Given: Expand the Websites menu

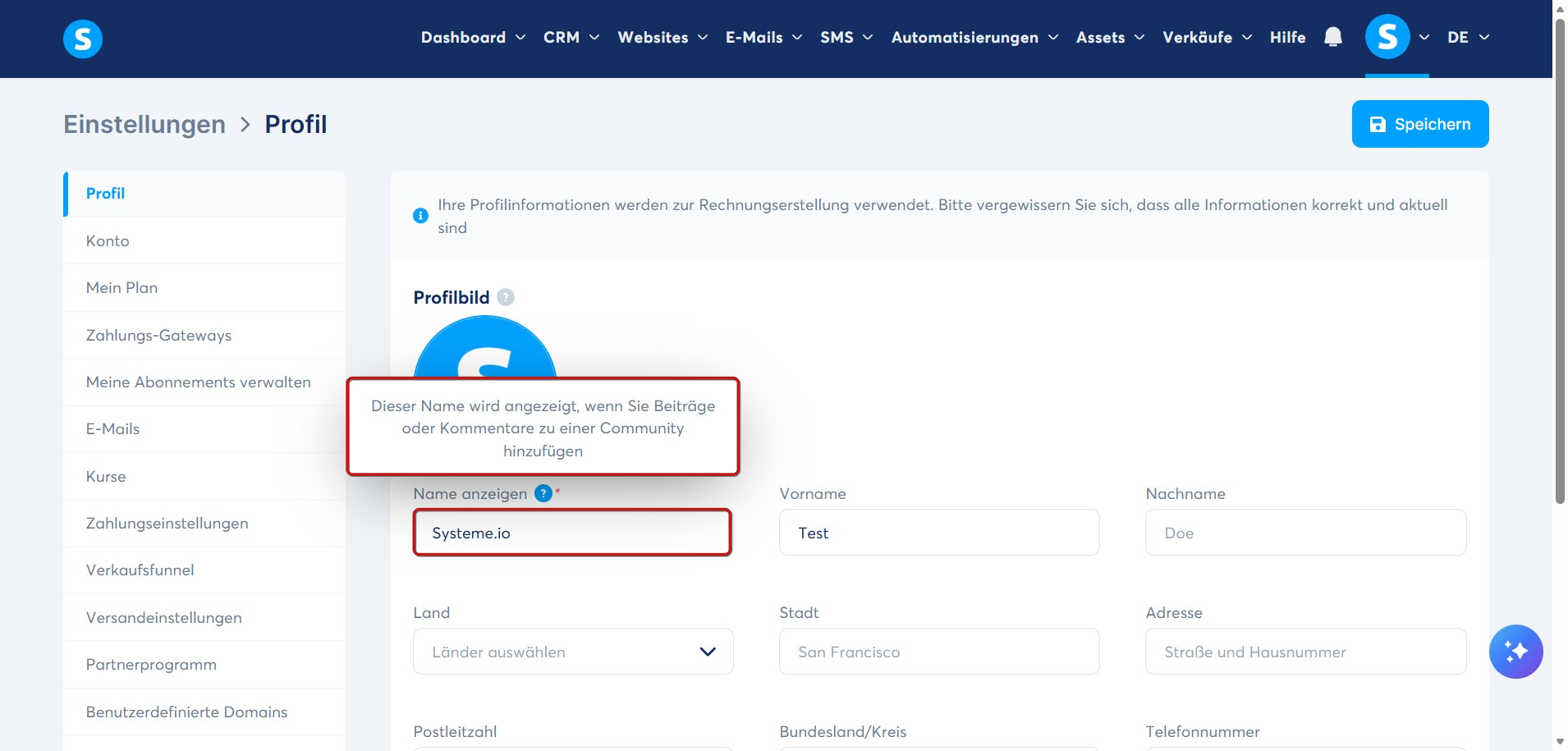Looking at the screenshot, I should pyautogui.click(x=663, y=37).
